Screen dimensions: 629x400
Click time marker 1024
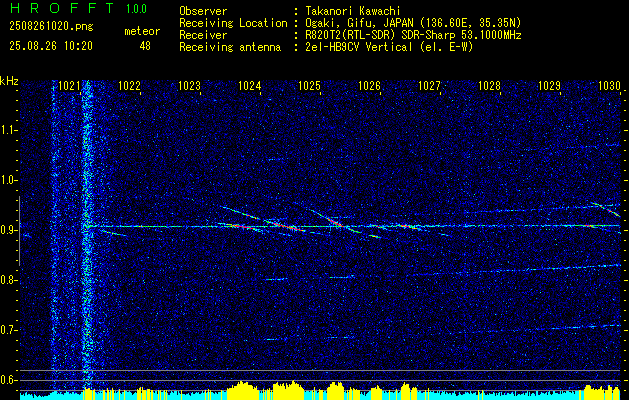[x=250, y=86]
